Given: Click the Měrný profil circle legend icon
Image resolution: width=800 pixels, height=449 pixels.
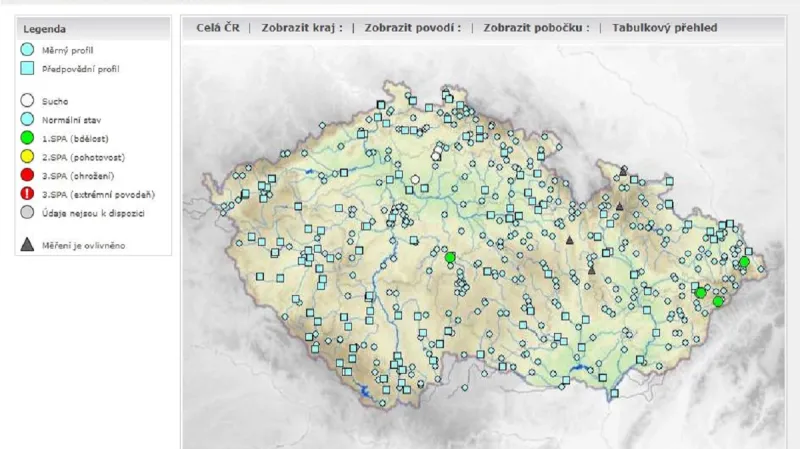Looking at the screenshot, I should point(28,49).
